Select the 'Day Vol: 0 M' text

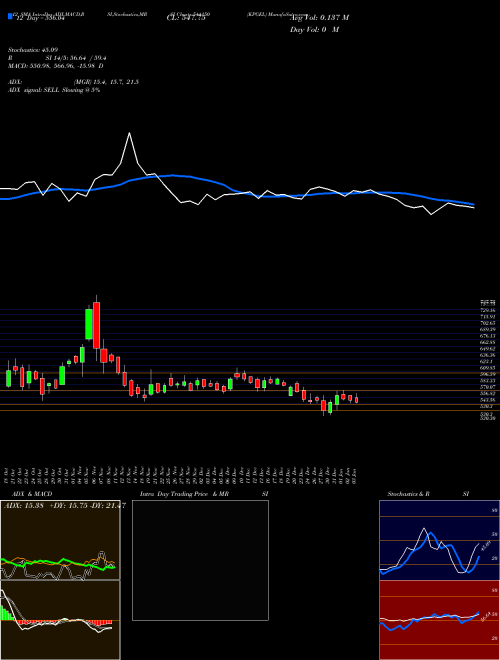pos(314,29)
